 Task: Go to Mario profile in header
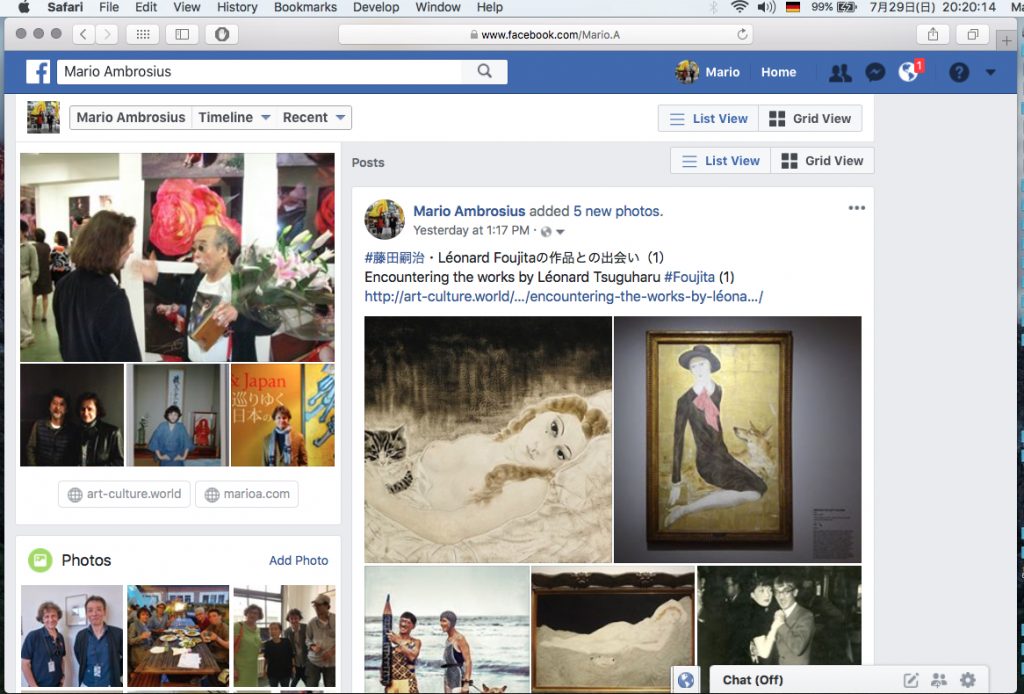[x=708, y=72]
